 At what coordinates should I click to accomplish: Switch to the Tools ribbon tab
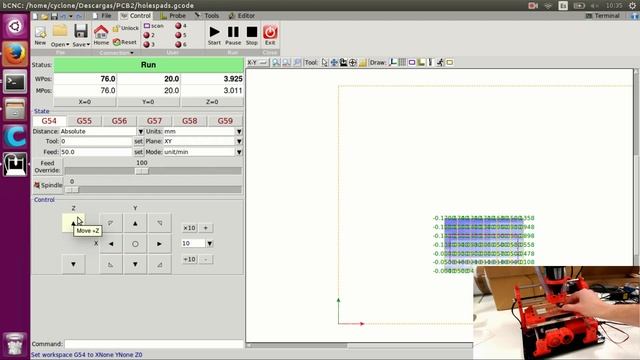point(207,16)
